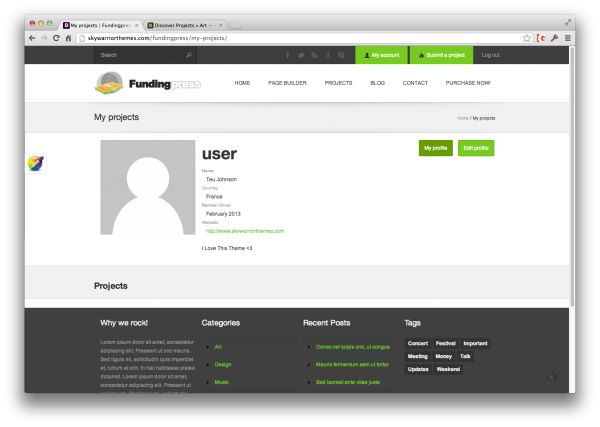600x427 pixels.
Task: Click the France country text
Action: pos(214,197)
